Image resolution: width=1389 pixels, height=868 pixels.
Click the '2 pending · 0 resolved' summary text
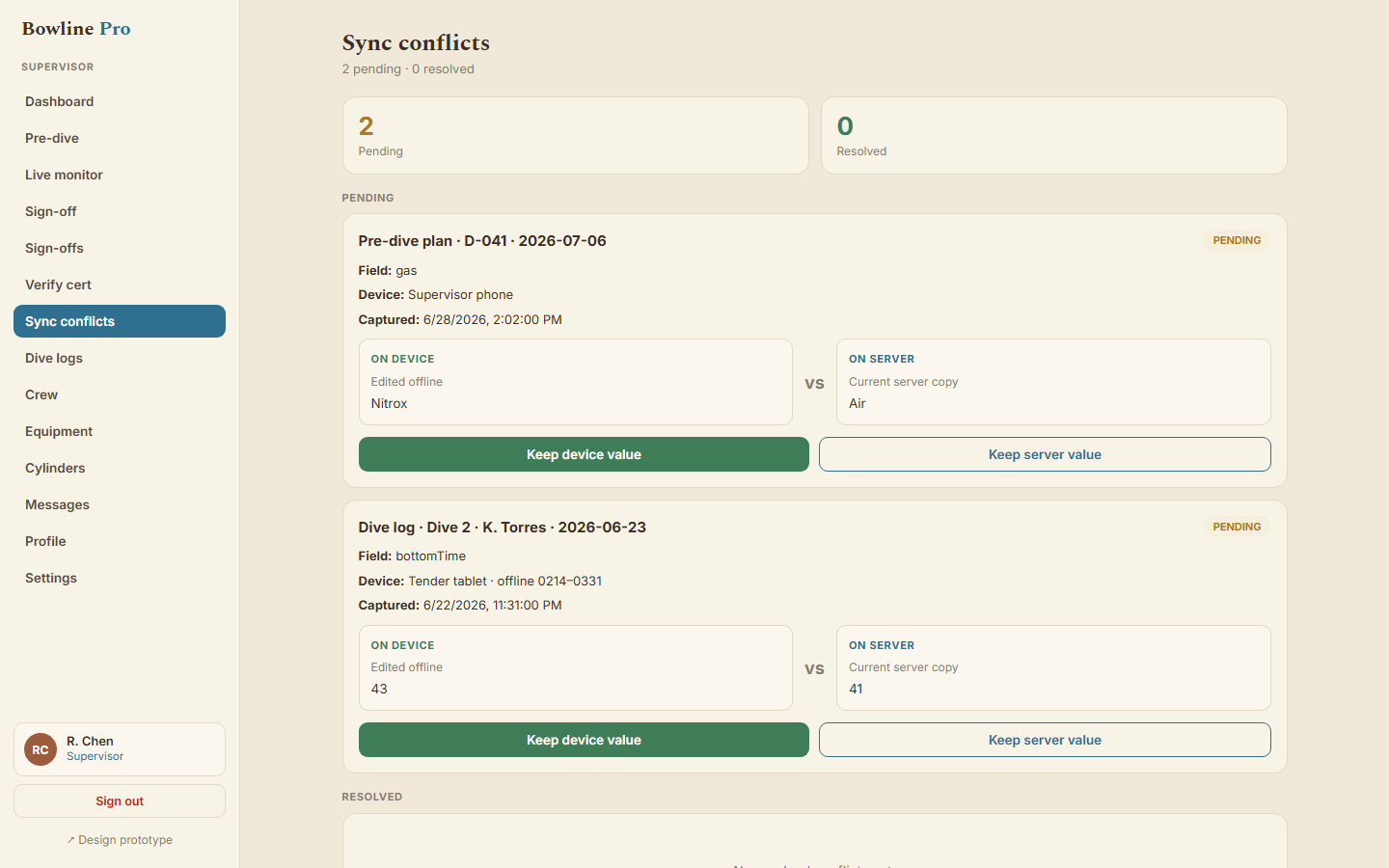[x=408, y=69]
